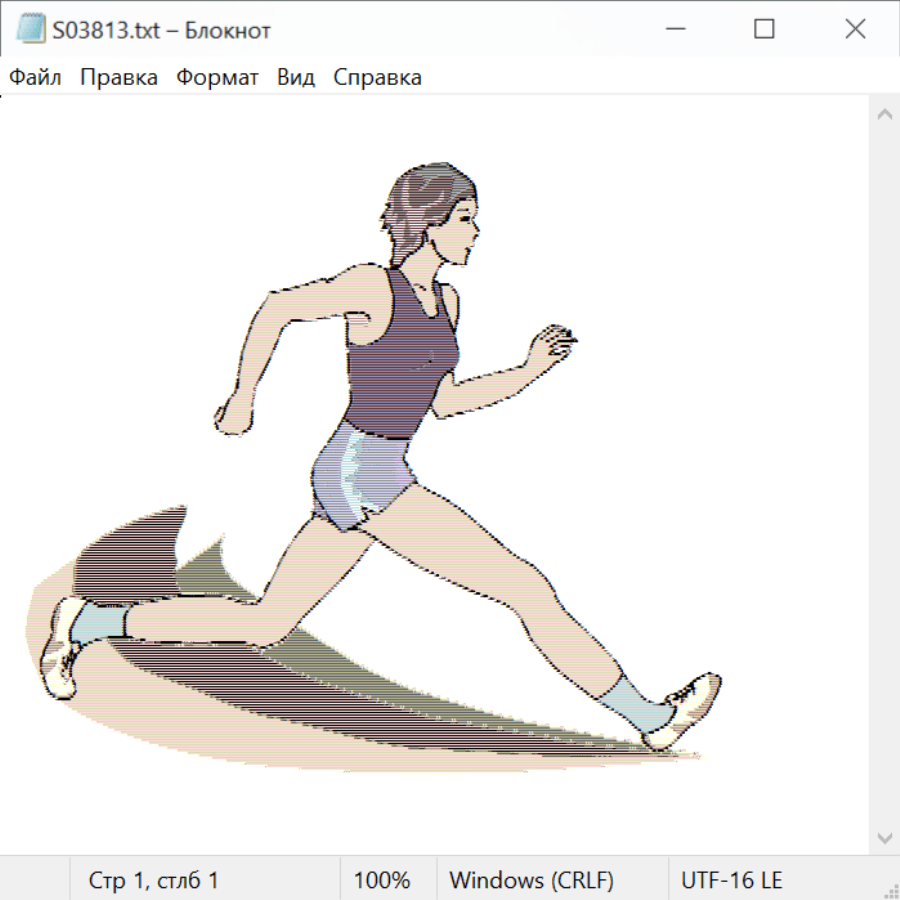
Task: Click the 100% zoom indicator
Action: point(382,881)
